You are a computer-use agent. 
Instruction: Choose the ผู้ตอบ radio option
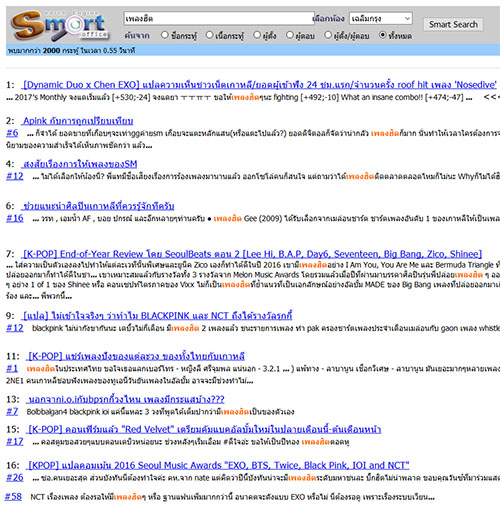tap(290, 35)
